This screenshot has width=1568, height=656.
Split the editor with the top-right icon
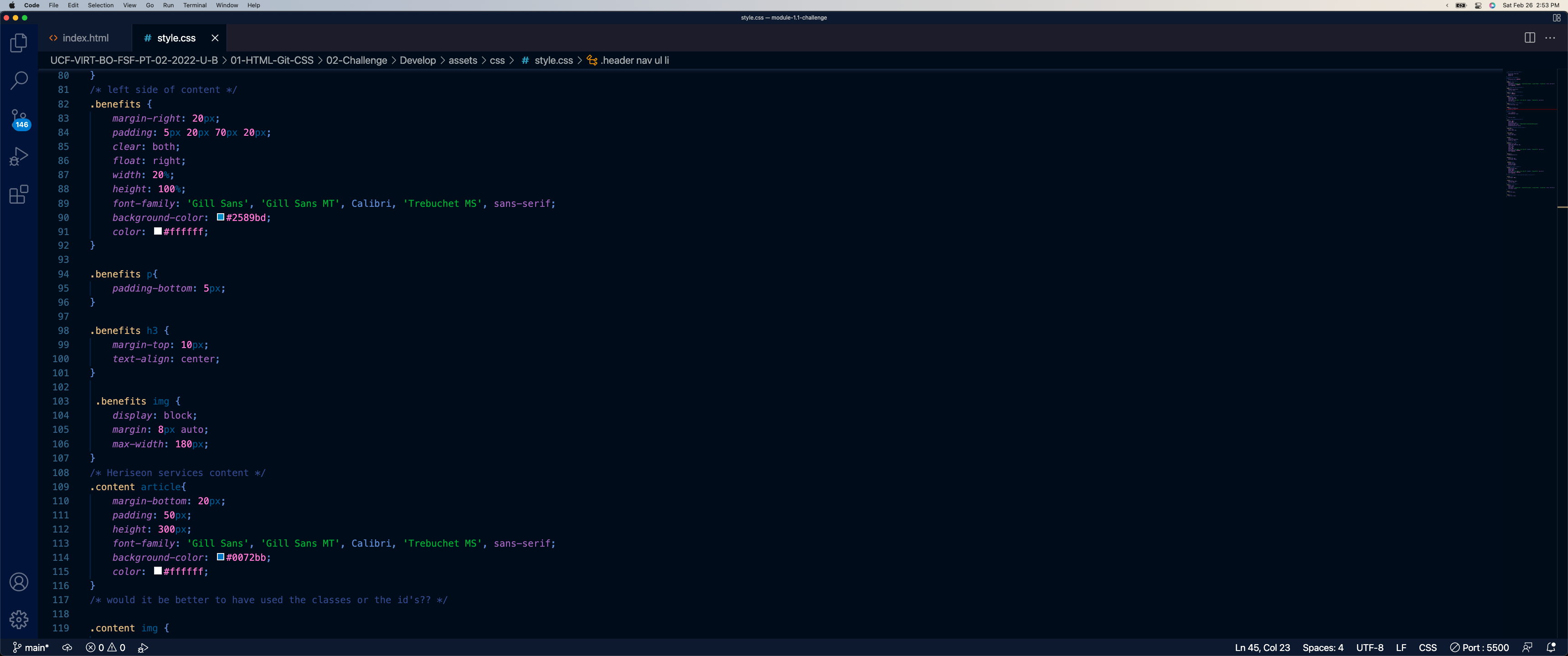(x=1530, y=38)
